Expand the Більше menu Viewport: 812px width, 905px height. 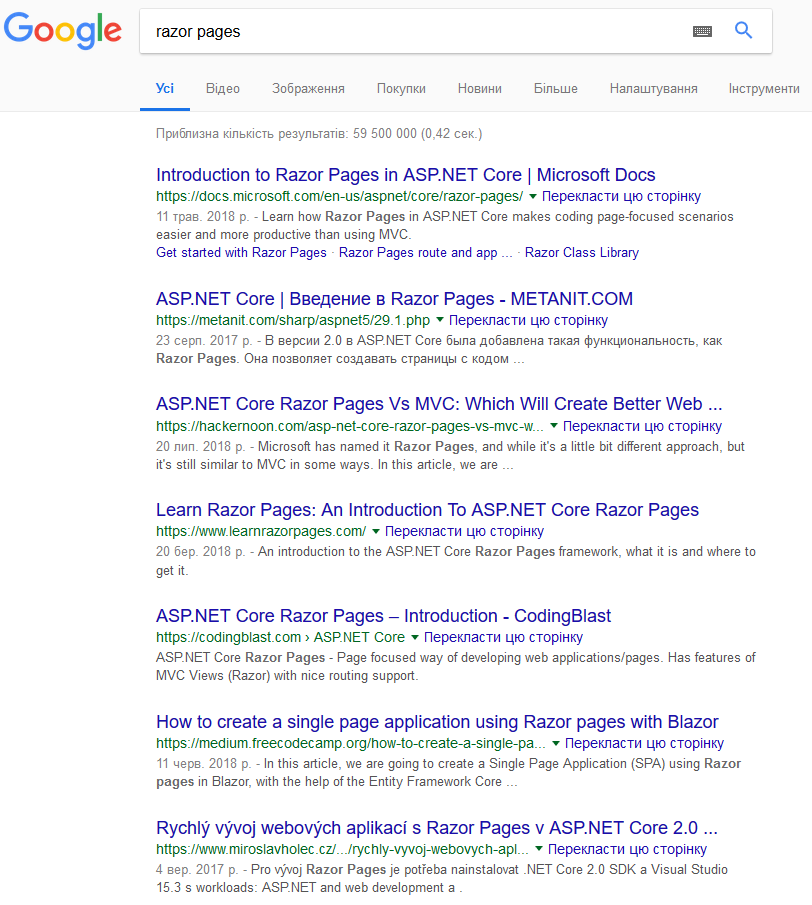pos(555,88)
